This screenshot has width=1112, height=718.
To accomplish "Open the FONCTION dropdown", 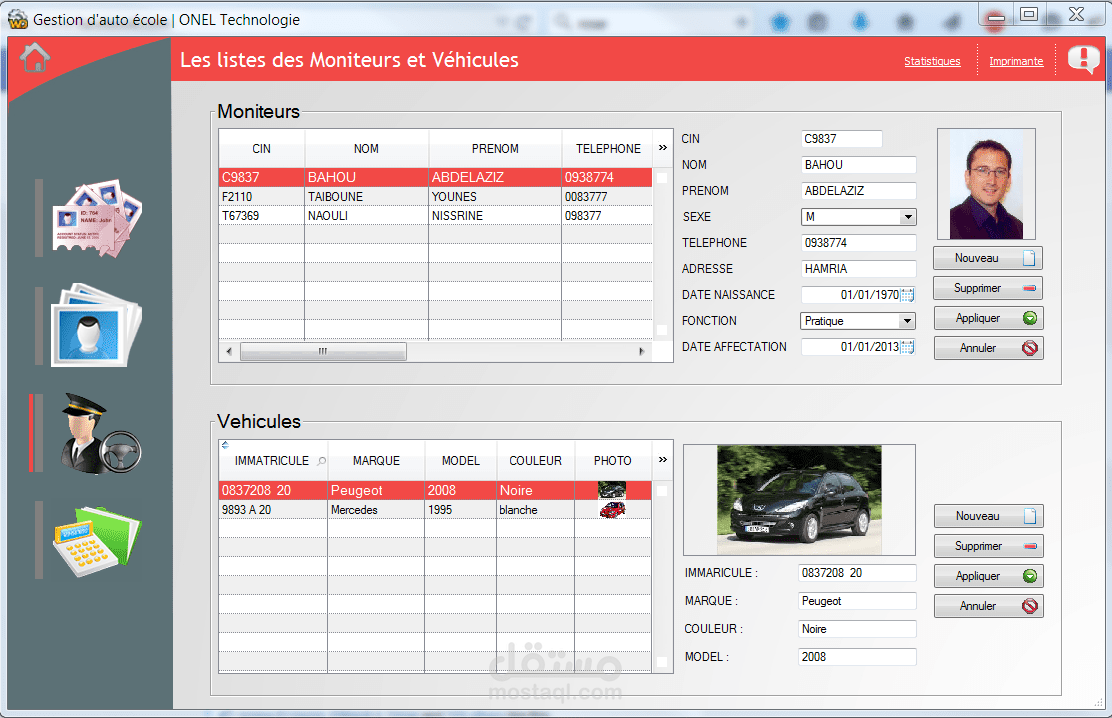I will (907, 321).
